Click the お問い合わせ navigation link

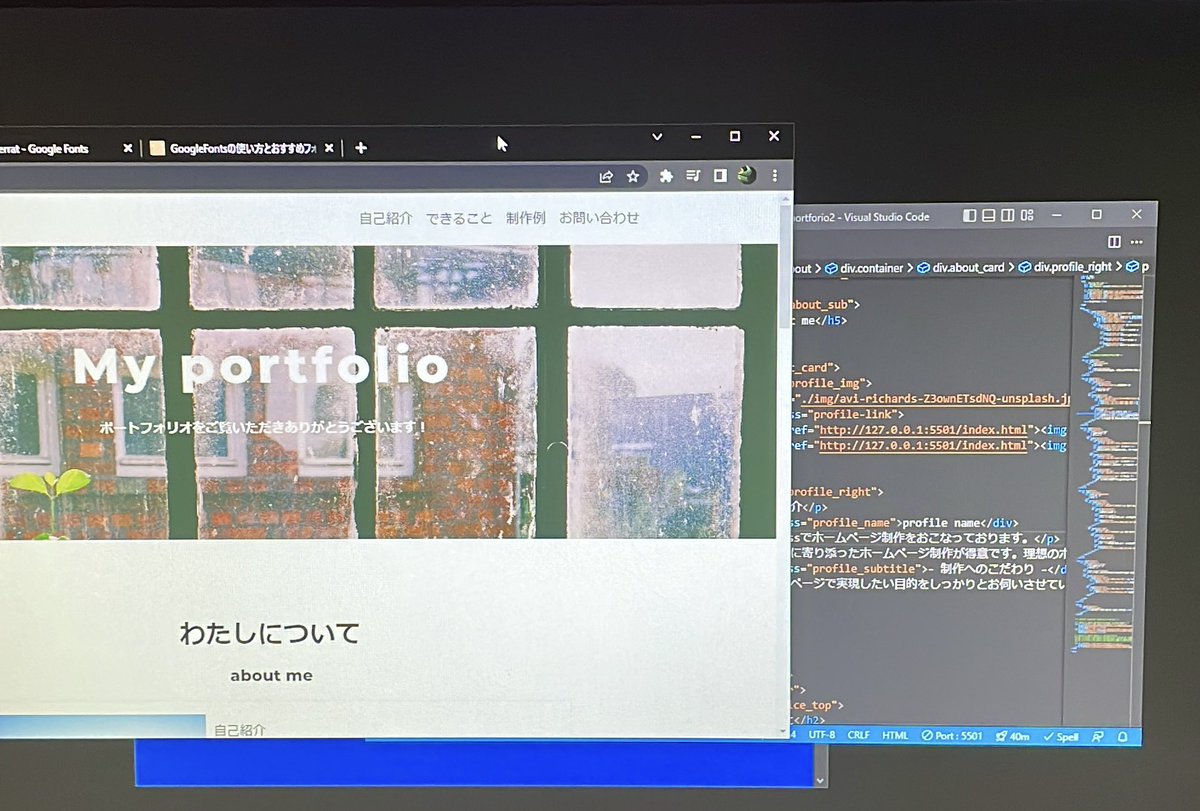pyautogui.click(x=600, y=217)
